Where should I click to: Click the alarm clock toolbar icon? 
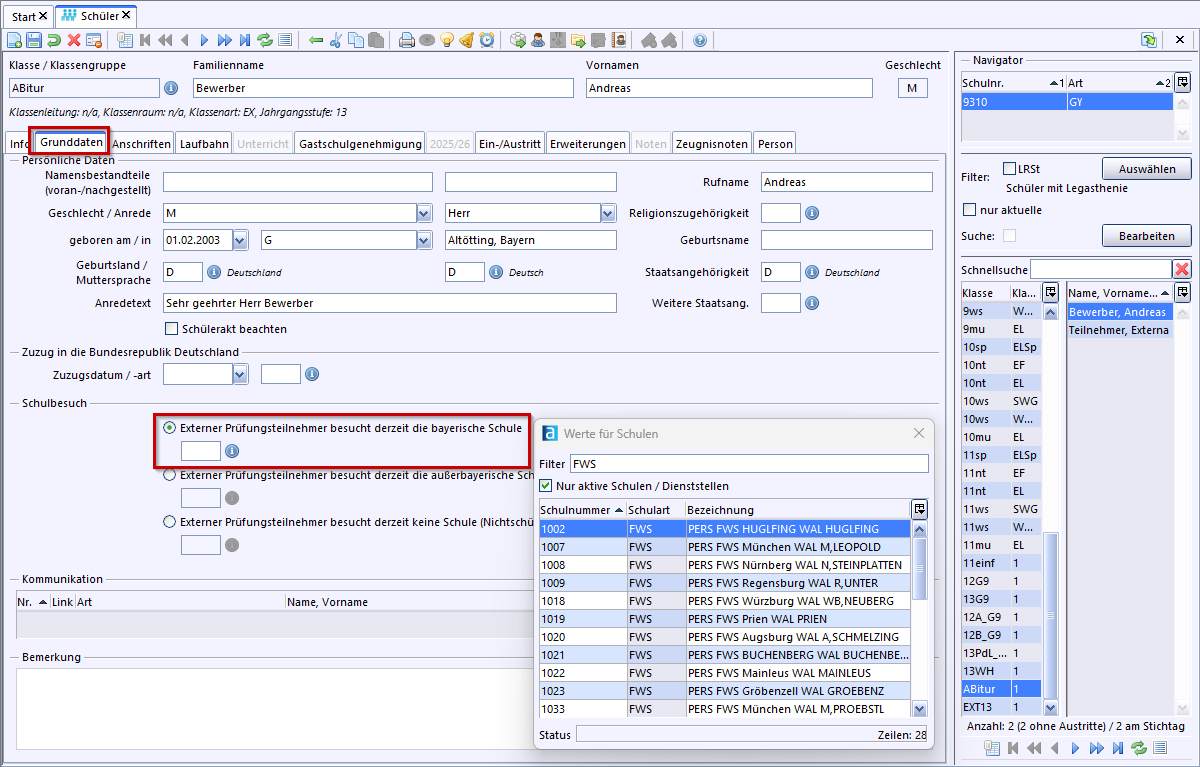coord(487,40)
